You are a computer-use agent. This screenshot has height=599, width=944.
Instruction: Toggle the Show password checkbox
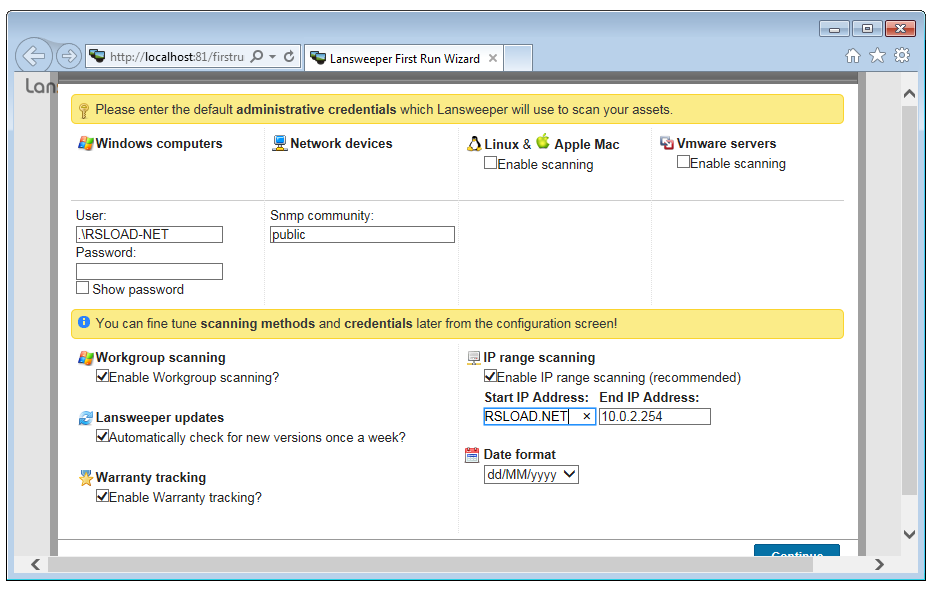(x=83, y=288)
